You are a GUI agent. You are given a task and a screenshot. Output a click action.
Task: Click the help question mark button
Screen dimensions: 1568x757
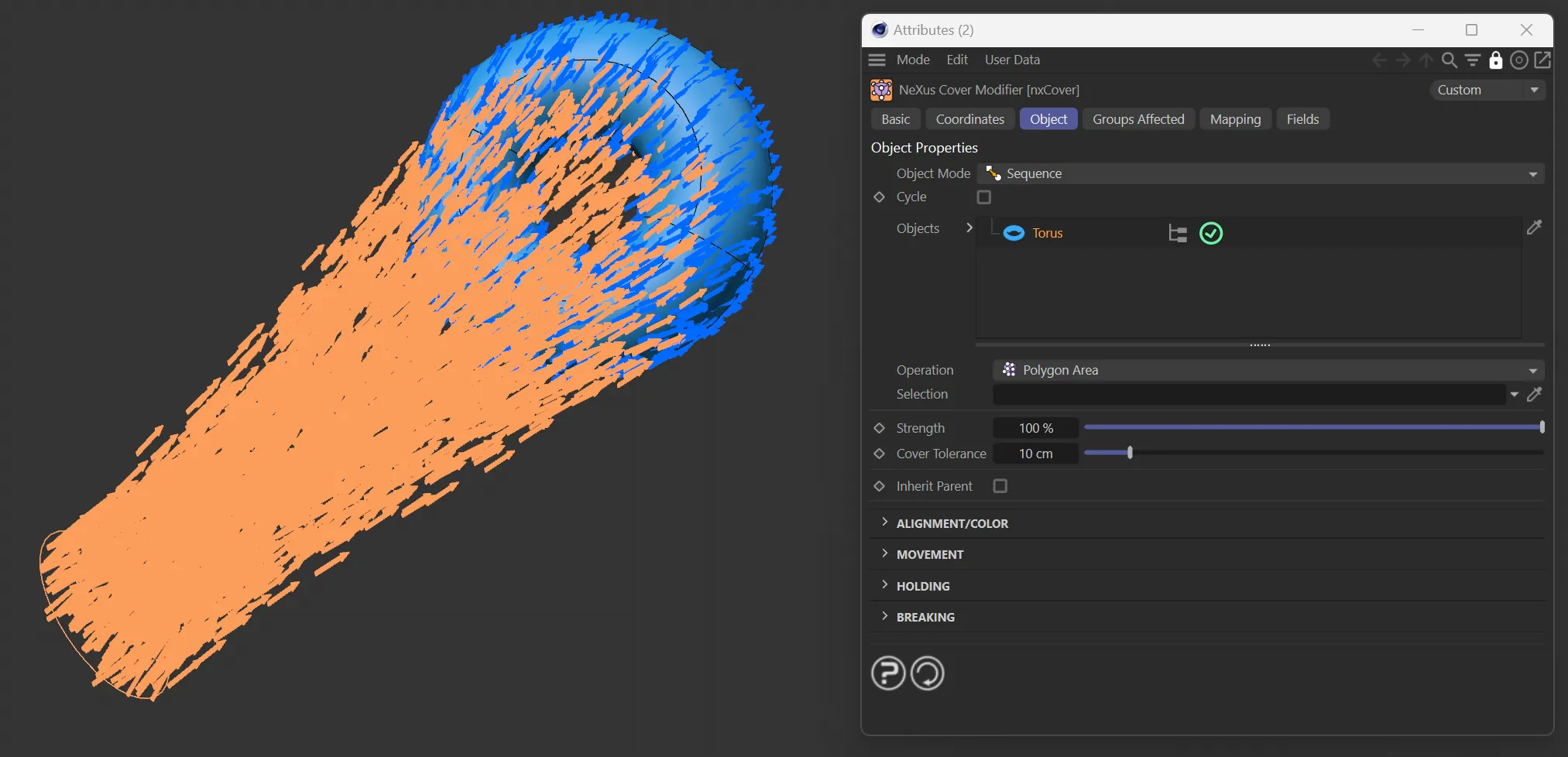tap(888, 673)
